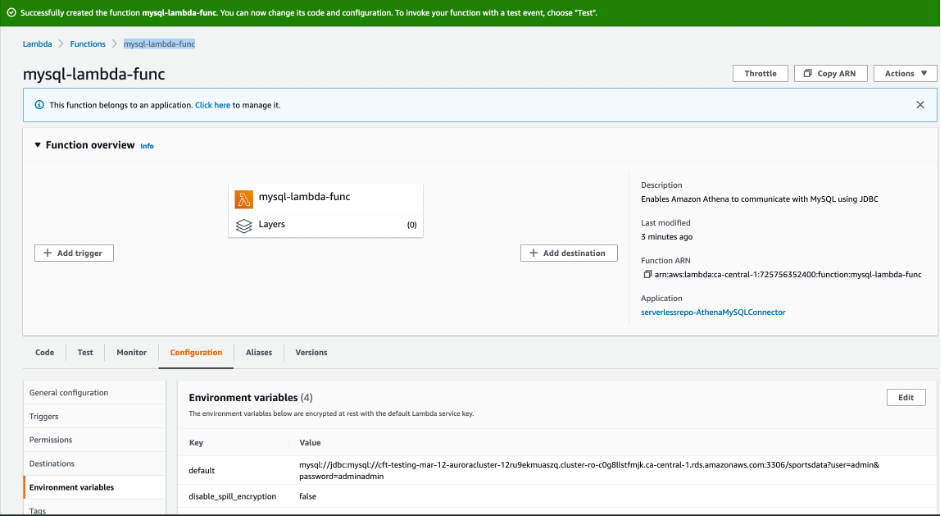
Task: Click the Environment variables (4) heading
Action: click(x=251, y=397)
